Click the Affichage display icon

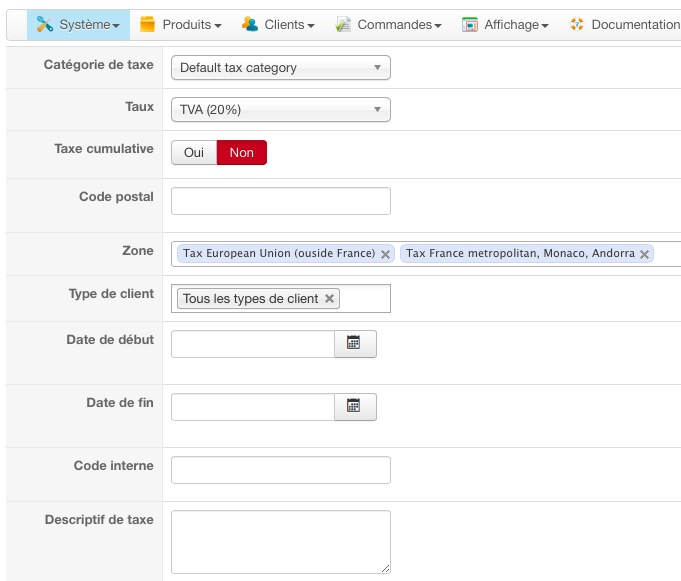coord(470,24)
